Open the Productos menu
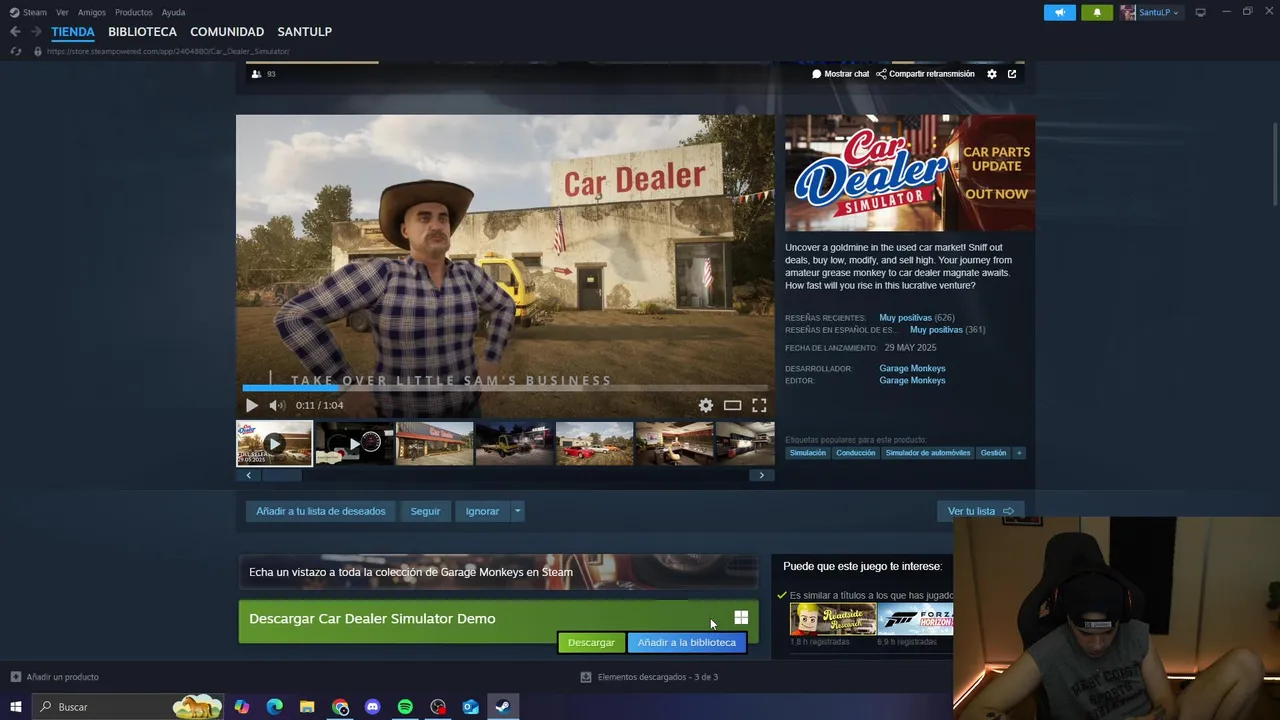This screenshot has height=720, width=1280. 134,12
